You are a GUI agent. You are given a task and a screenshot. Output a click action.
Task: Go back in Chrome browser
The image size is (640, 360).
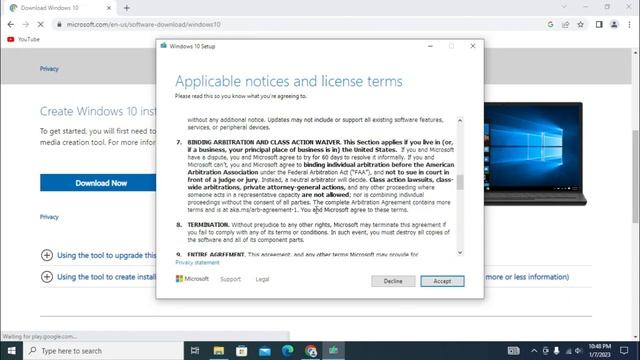pyautogui.click(x=11, y=24)
